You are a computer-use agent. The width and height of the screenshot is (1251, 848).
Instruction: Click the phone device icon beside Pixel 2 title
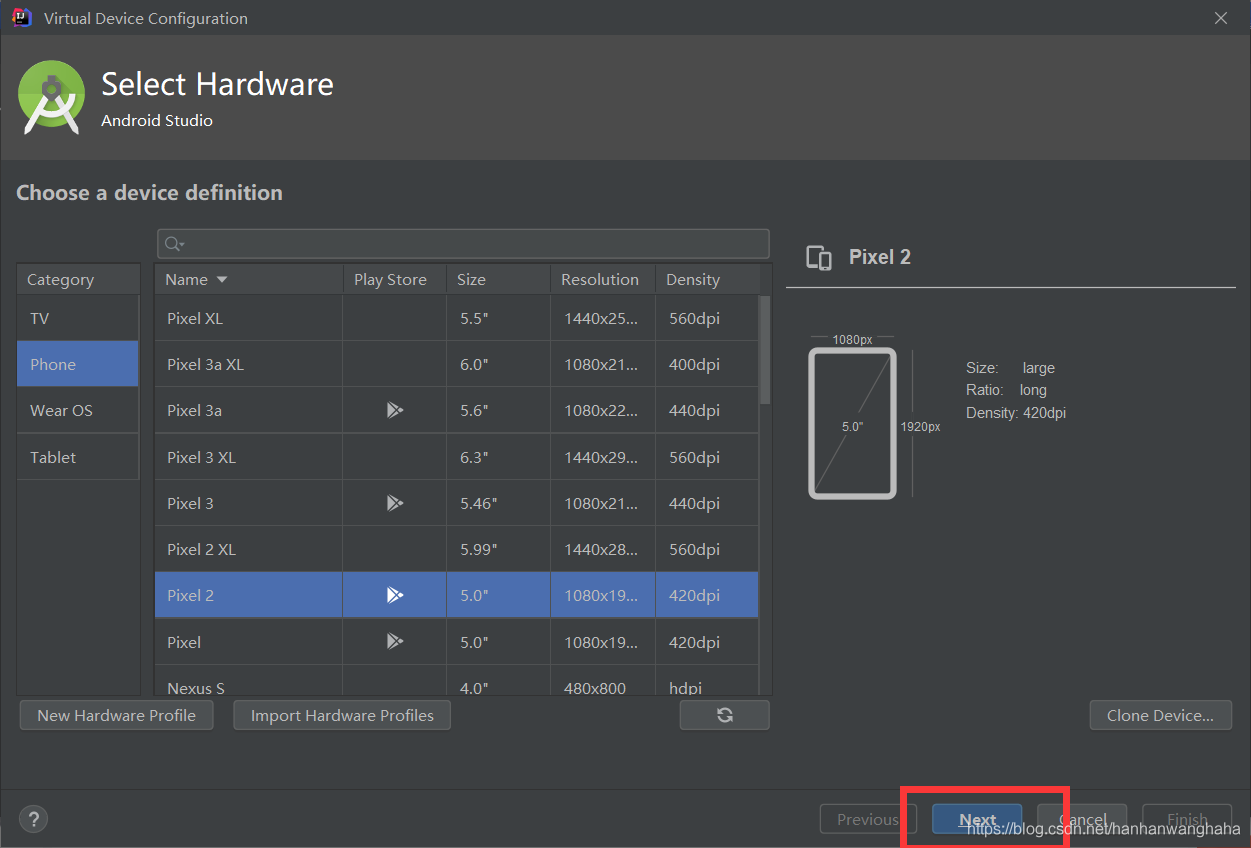point(819,257)
